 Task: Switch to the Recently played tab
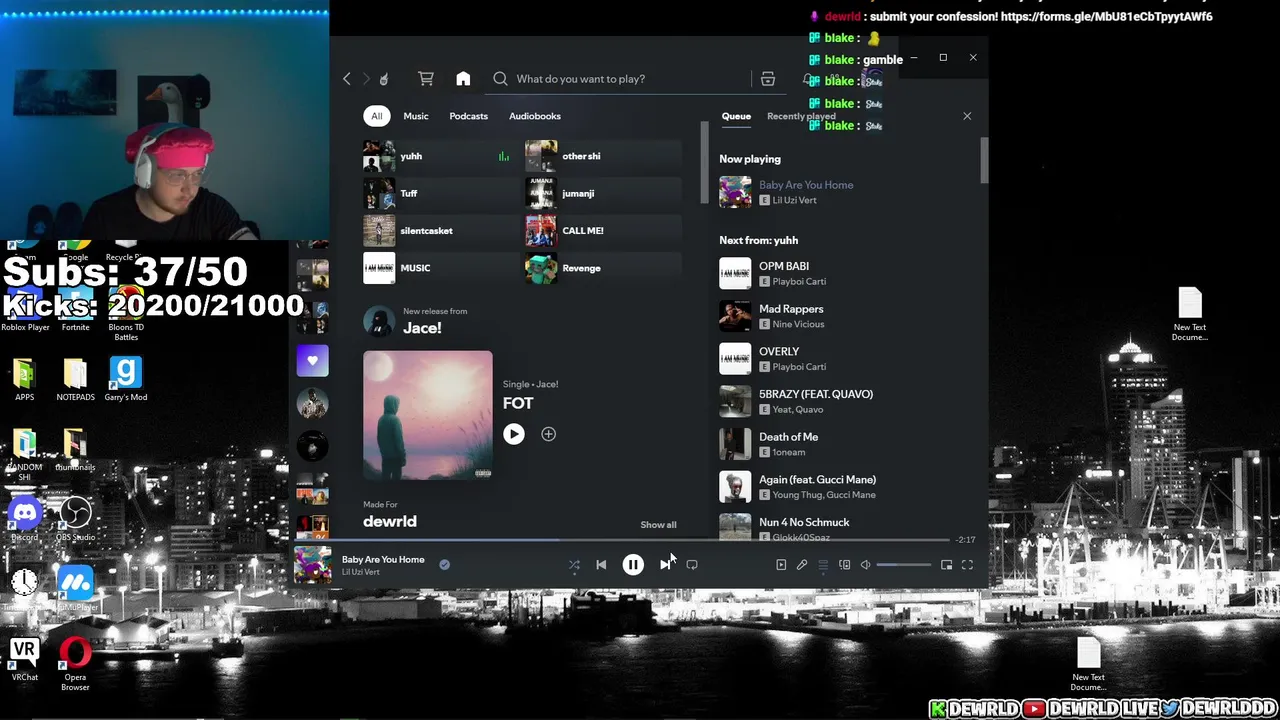801,116
